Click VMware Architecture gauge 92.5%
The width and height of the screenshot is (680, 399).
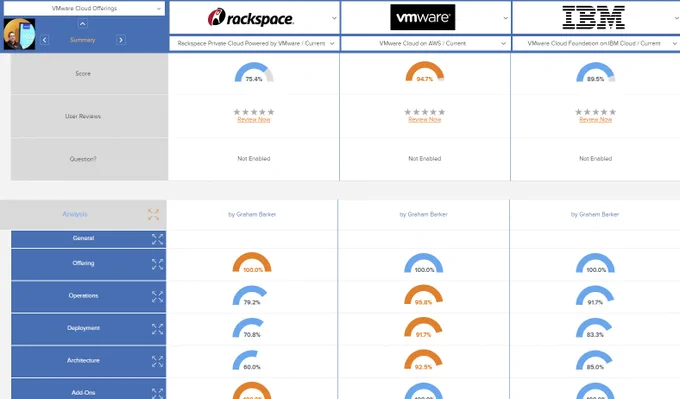423,360
